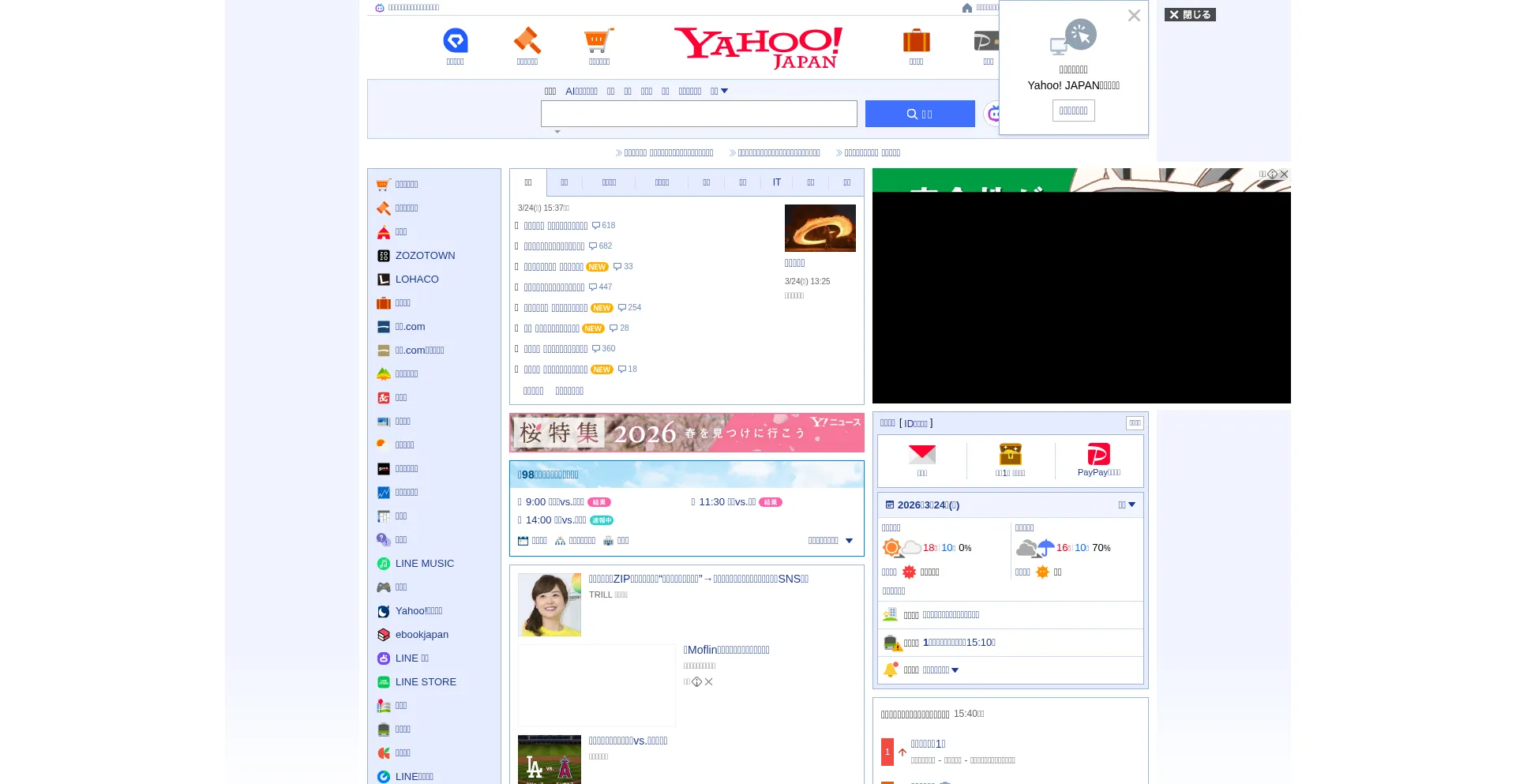The image size is (1516, 784).
Task: Click the cherry blossom 2026 banner
Action: [687, 433]
